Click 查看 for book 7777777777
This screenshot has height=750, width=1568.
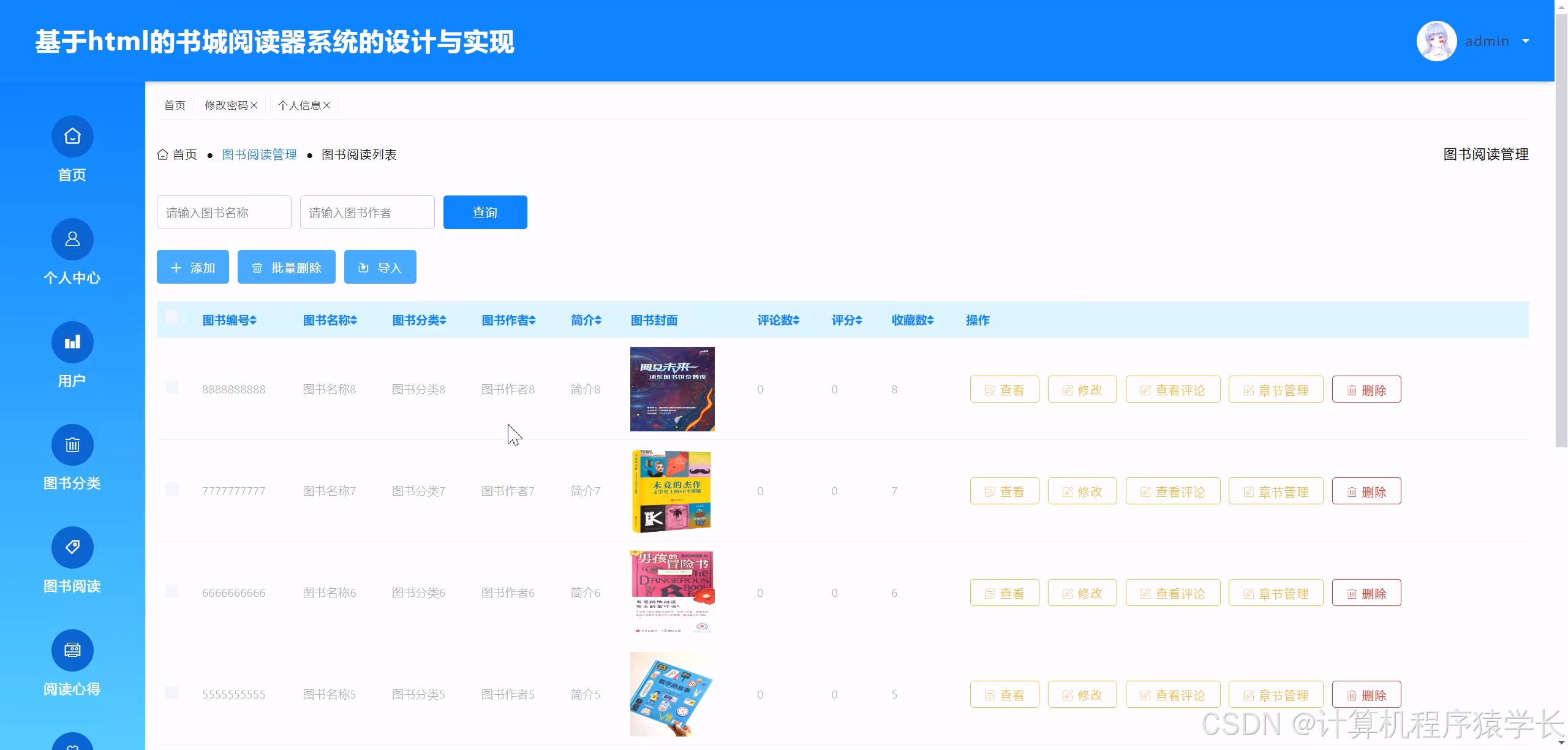1005,491
